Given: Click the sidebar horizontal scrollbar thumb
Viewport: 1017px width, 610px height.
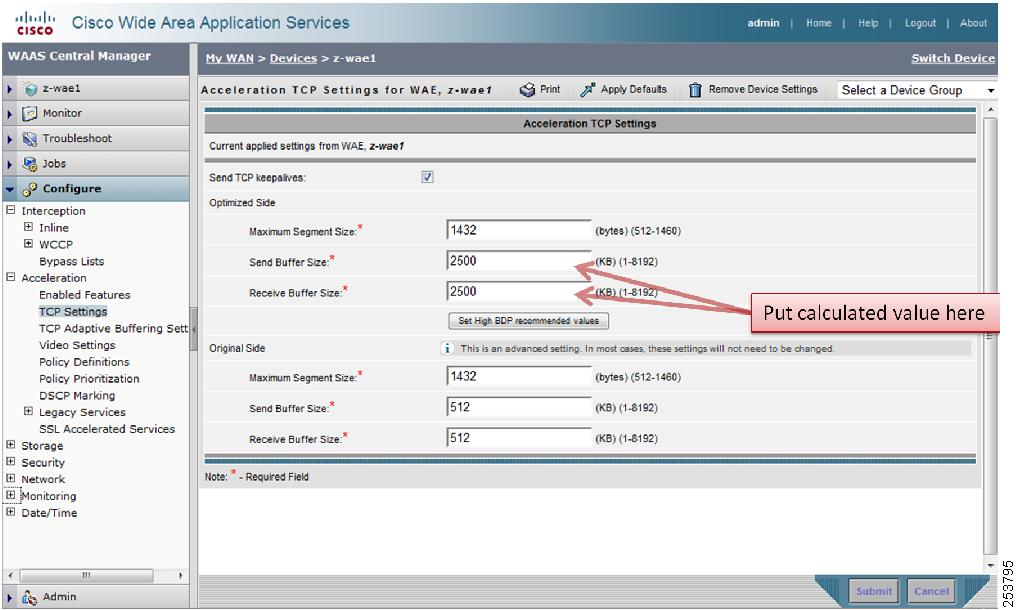Looking at the screenshot, I should point(86,576).
